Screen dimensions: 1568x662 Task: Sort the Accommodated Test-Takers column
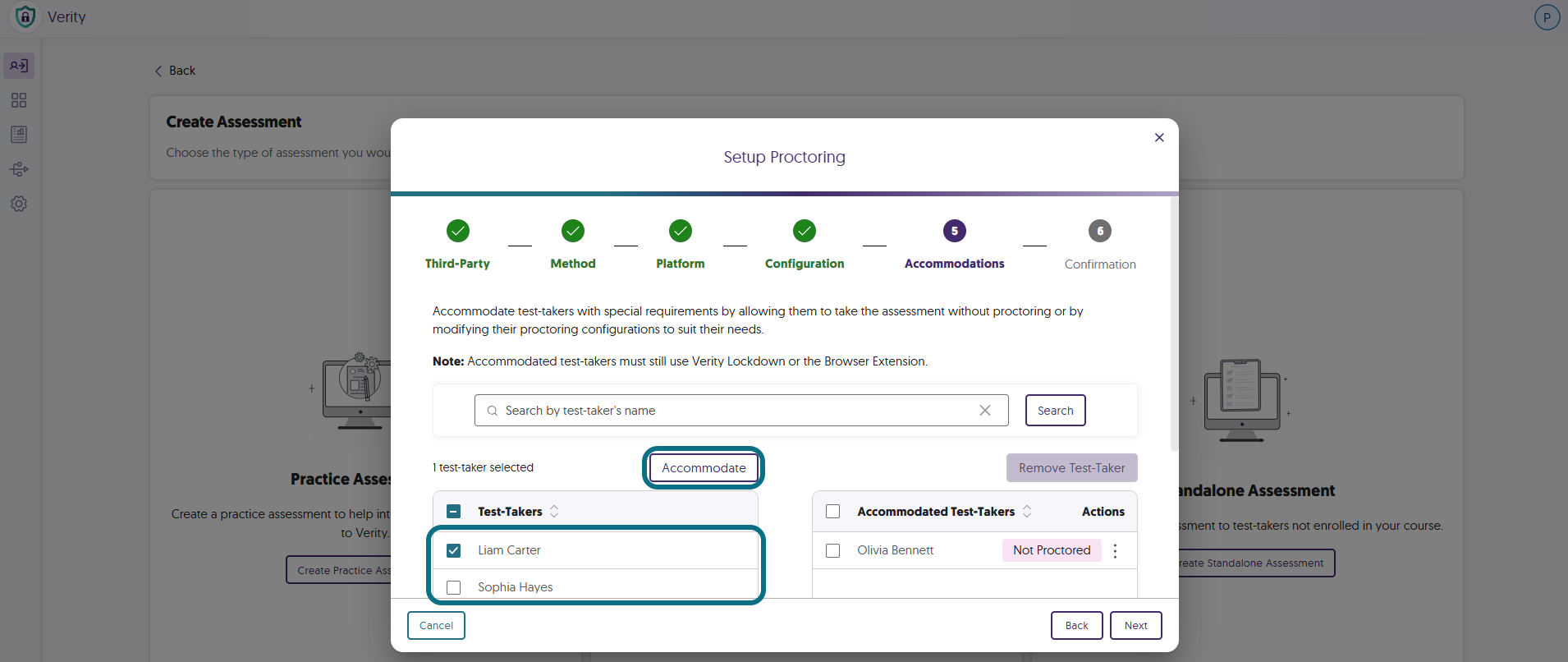coord(1027,512)
